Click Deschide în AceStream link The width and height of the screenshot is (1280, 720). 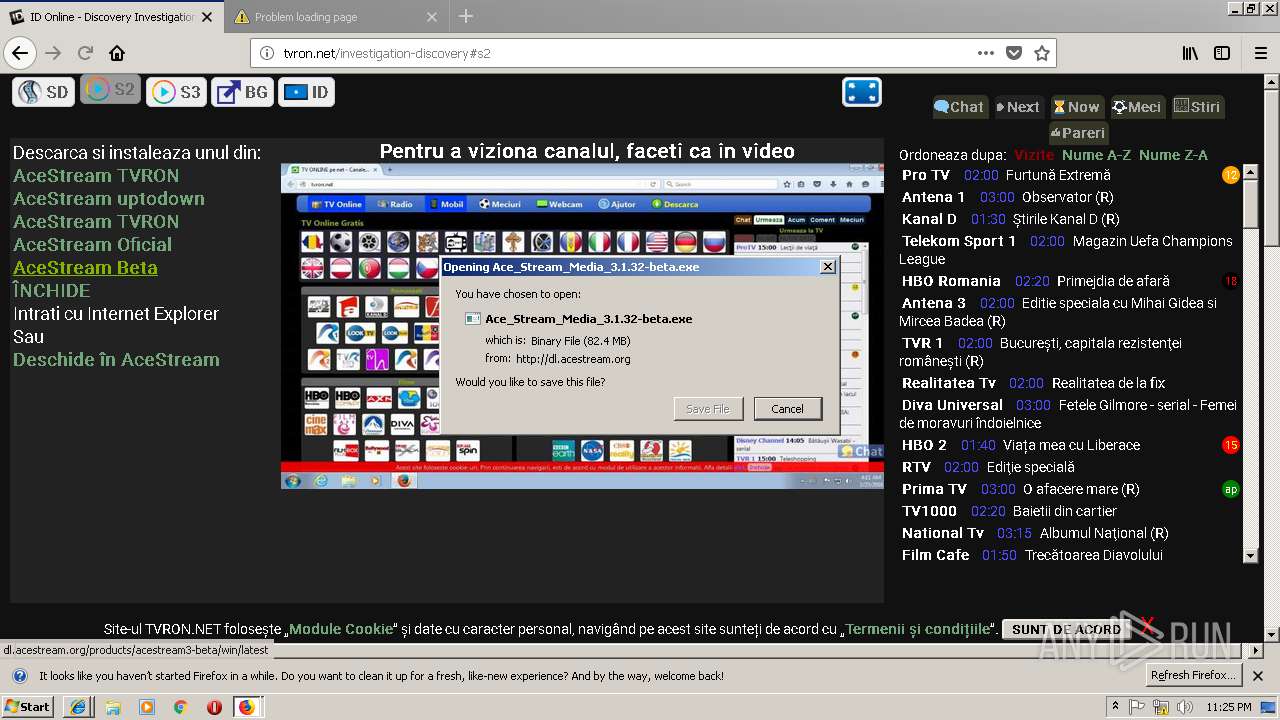click(116, 360)
